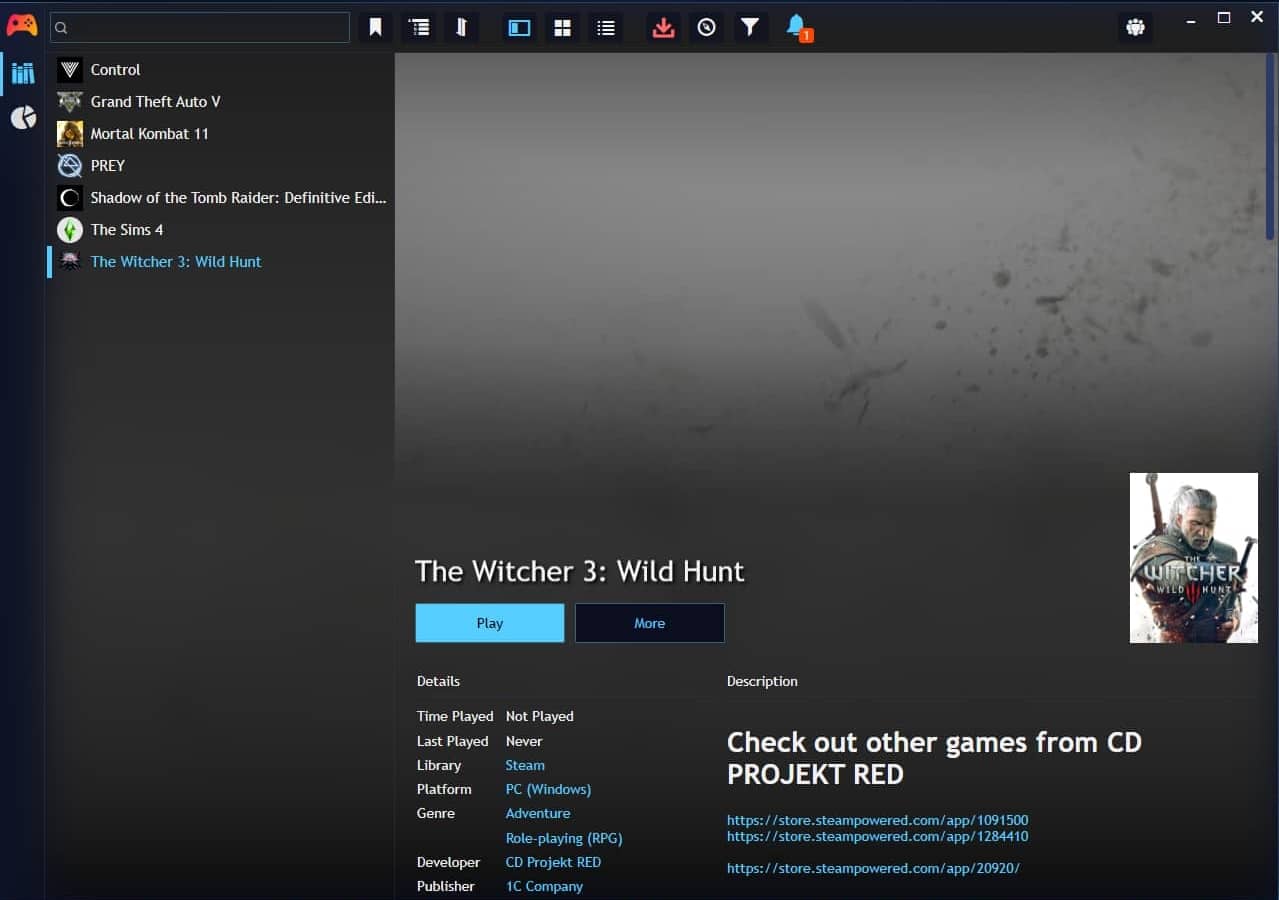Select Grand Theft Auto V in list
The image size is (1279, 900).
[220, 102]
